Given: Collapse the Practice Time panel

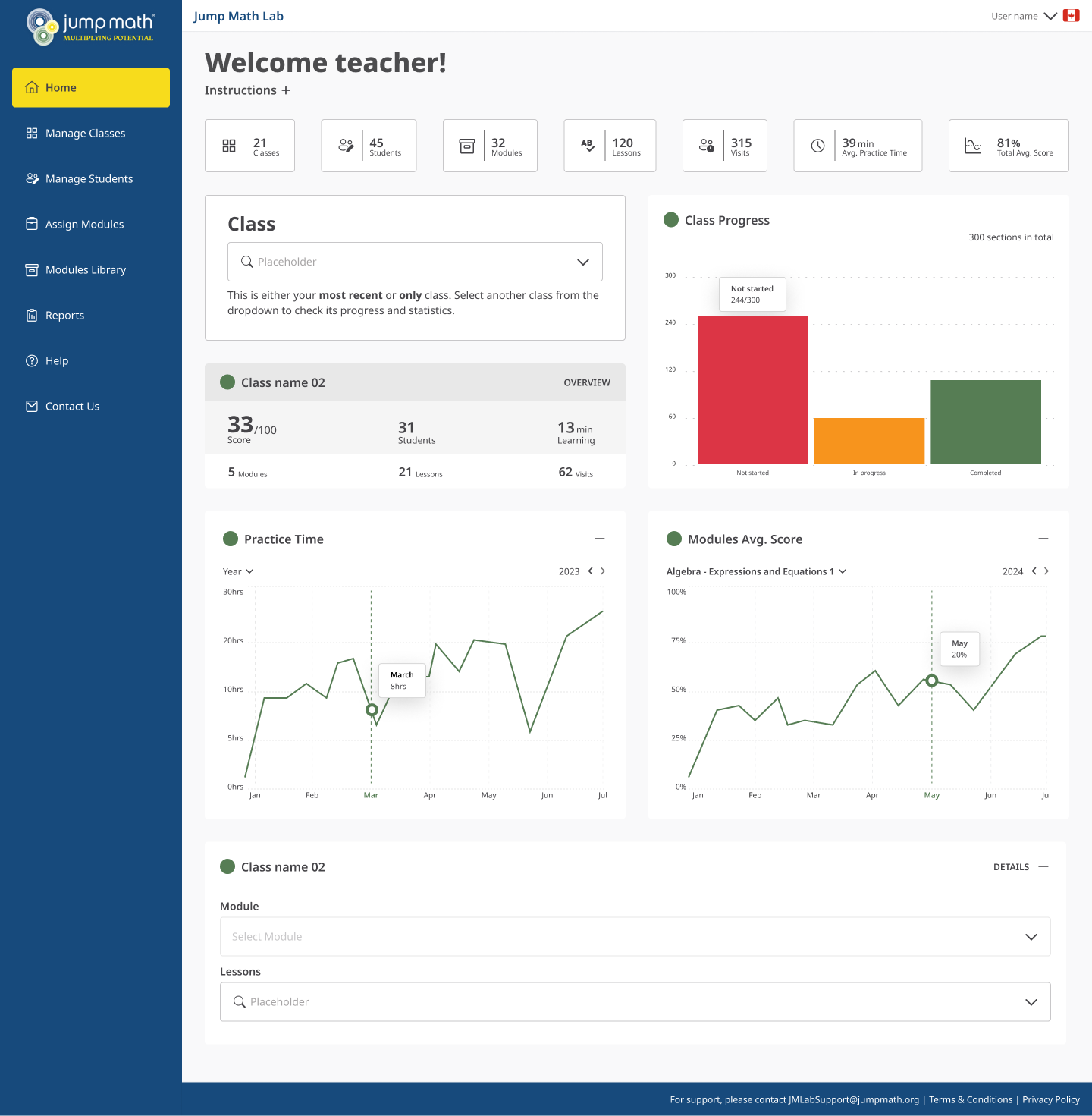Looking at the screenshot, I should [x=600, y=539].
